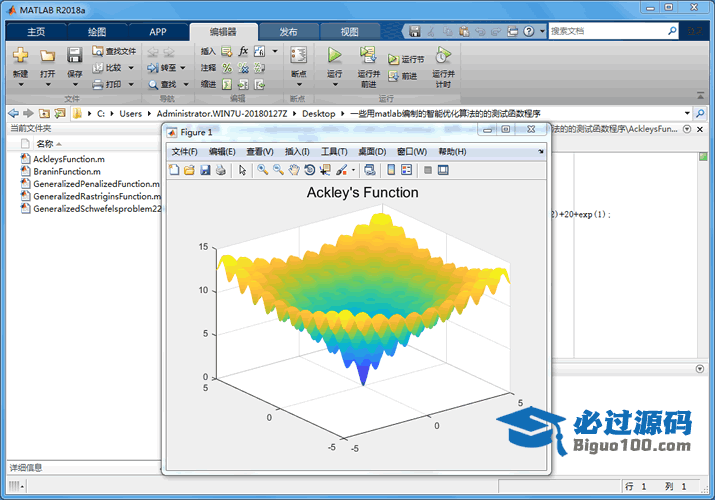715x500 pixels.
Task: Click the smart indent icon
Action: point(227,84)
